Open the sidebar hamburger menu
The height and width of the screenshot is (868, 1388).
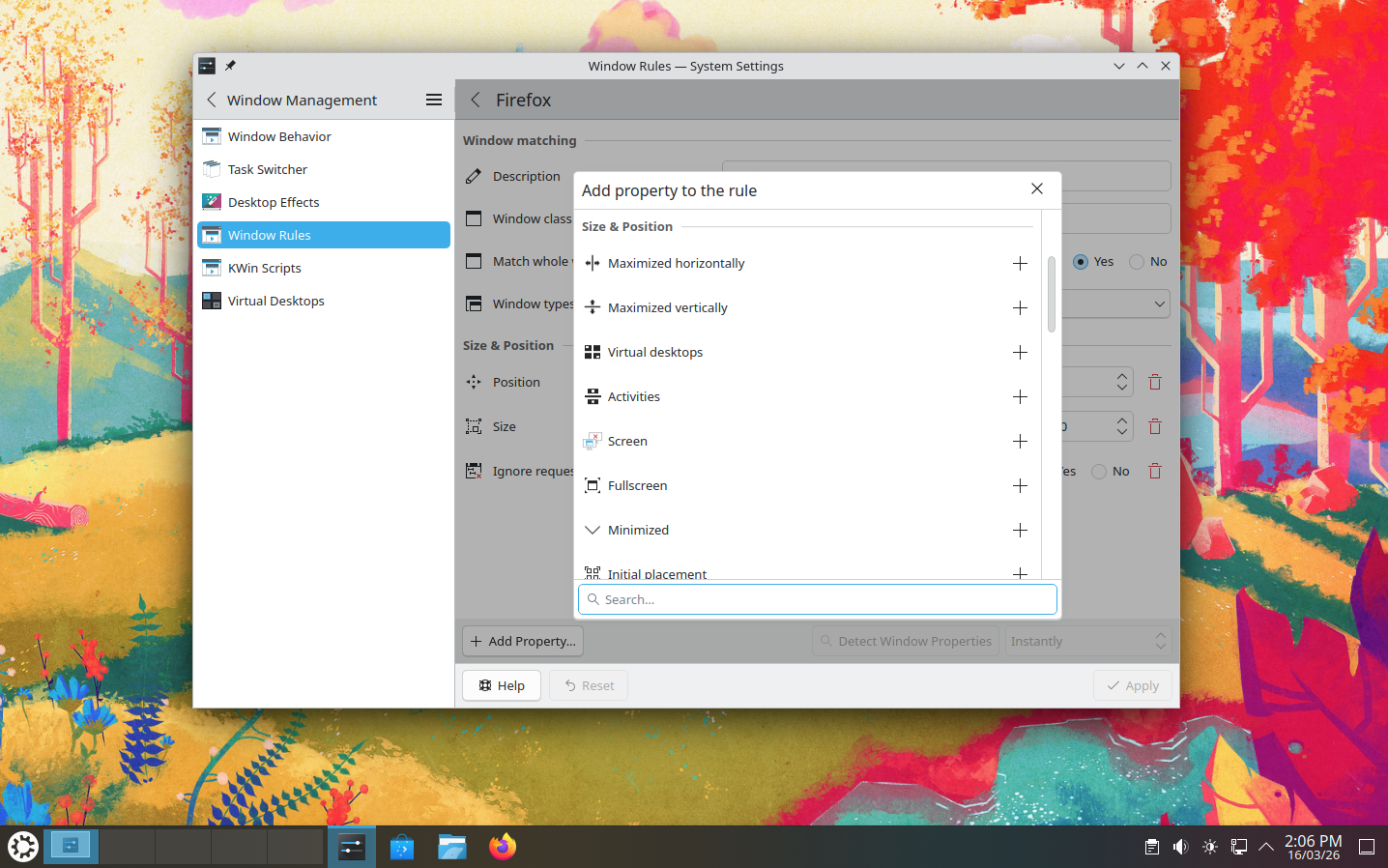click(434, 100)
